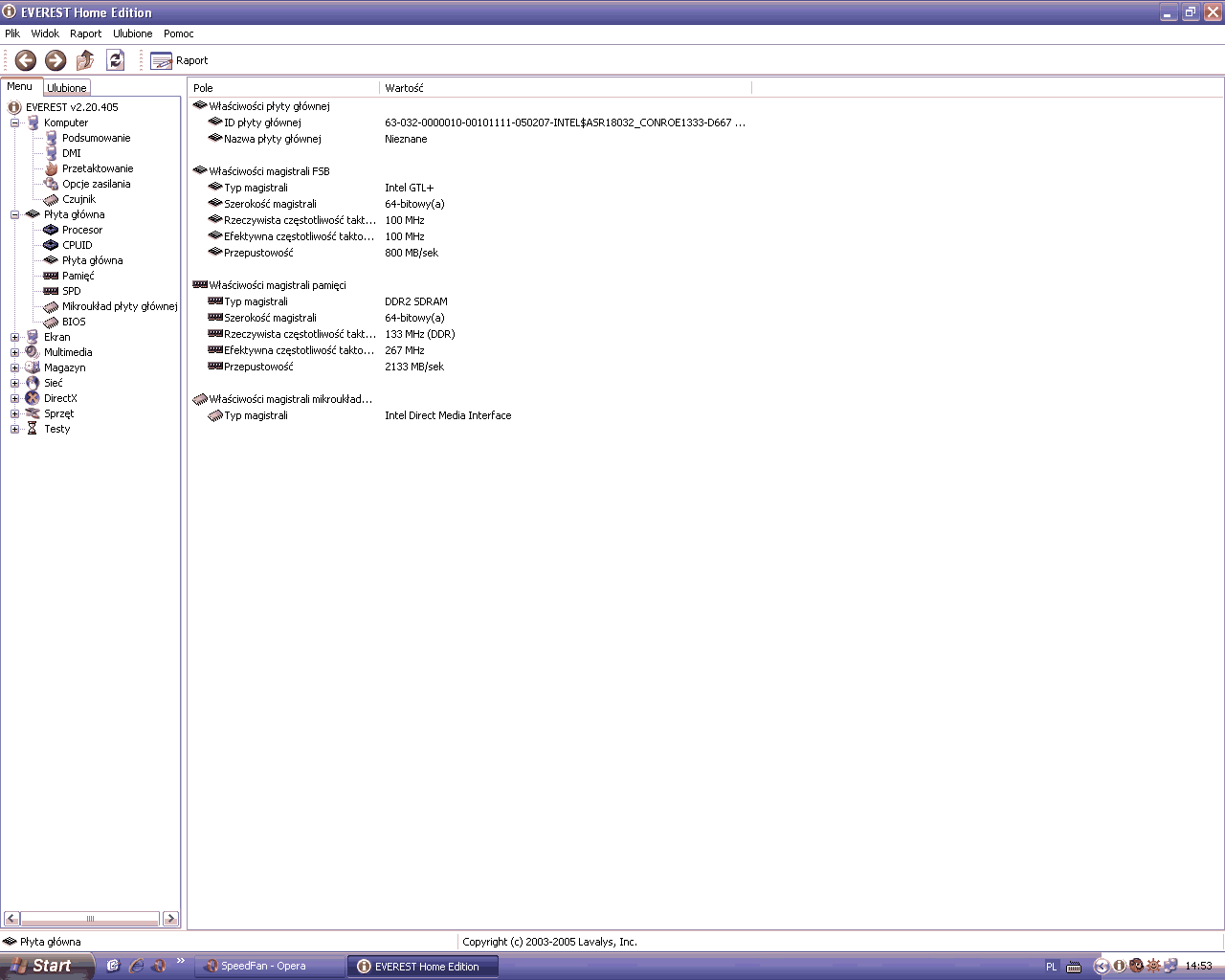Image resolution: width=1225 pixels, height=980 pixels.
Task: Expand the Multimedia tree node
Action: pos(14,352)
